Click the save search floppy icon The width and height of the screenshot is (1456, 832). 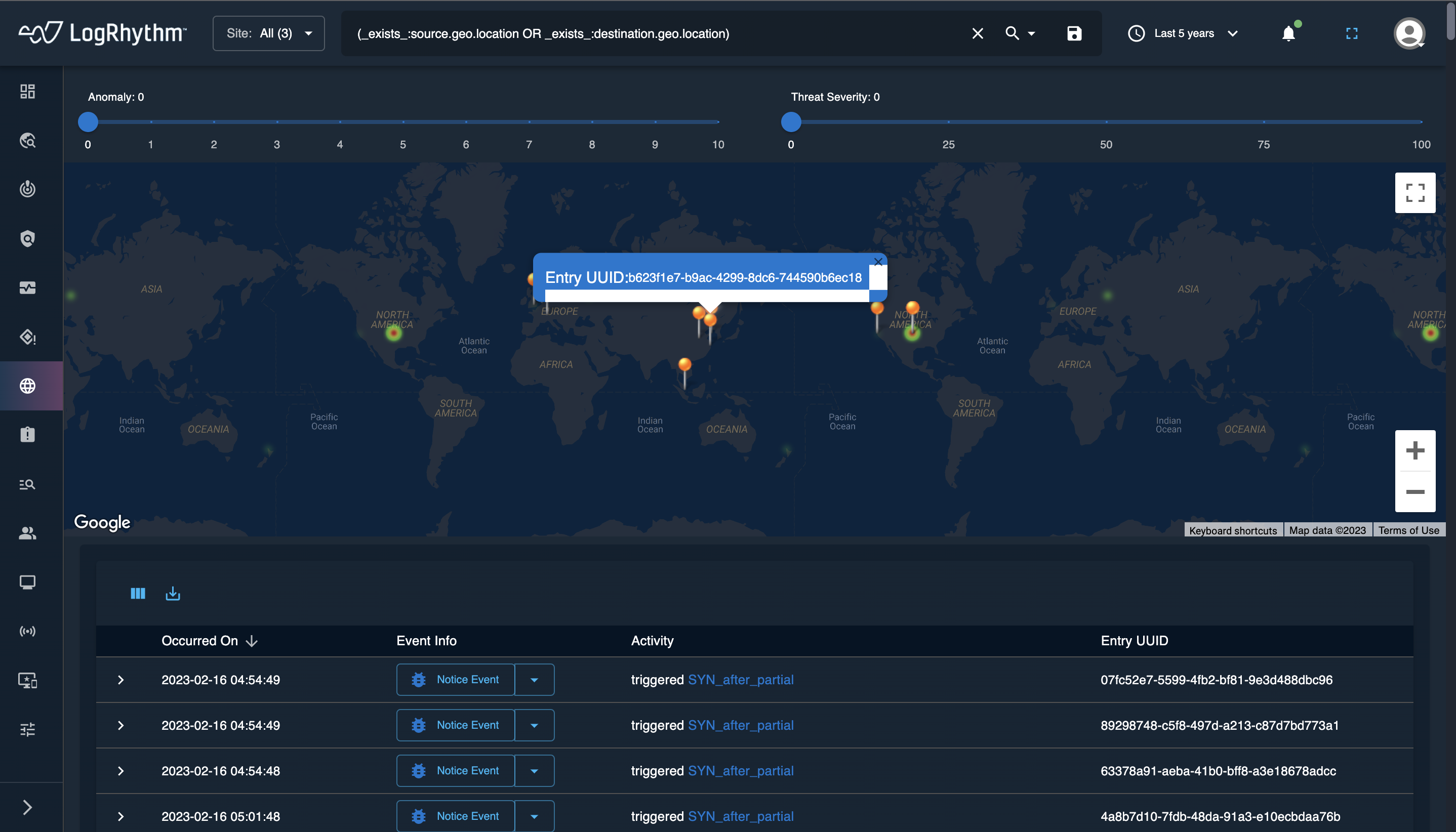tap(1074, 34)
